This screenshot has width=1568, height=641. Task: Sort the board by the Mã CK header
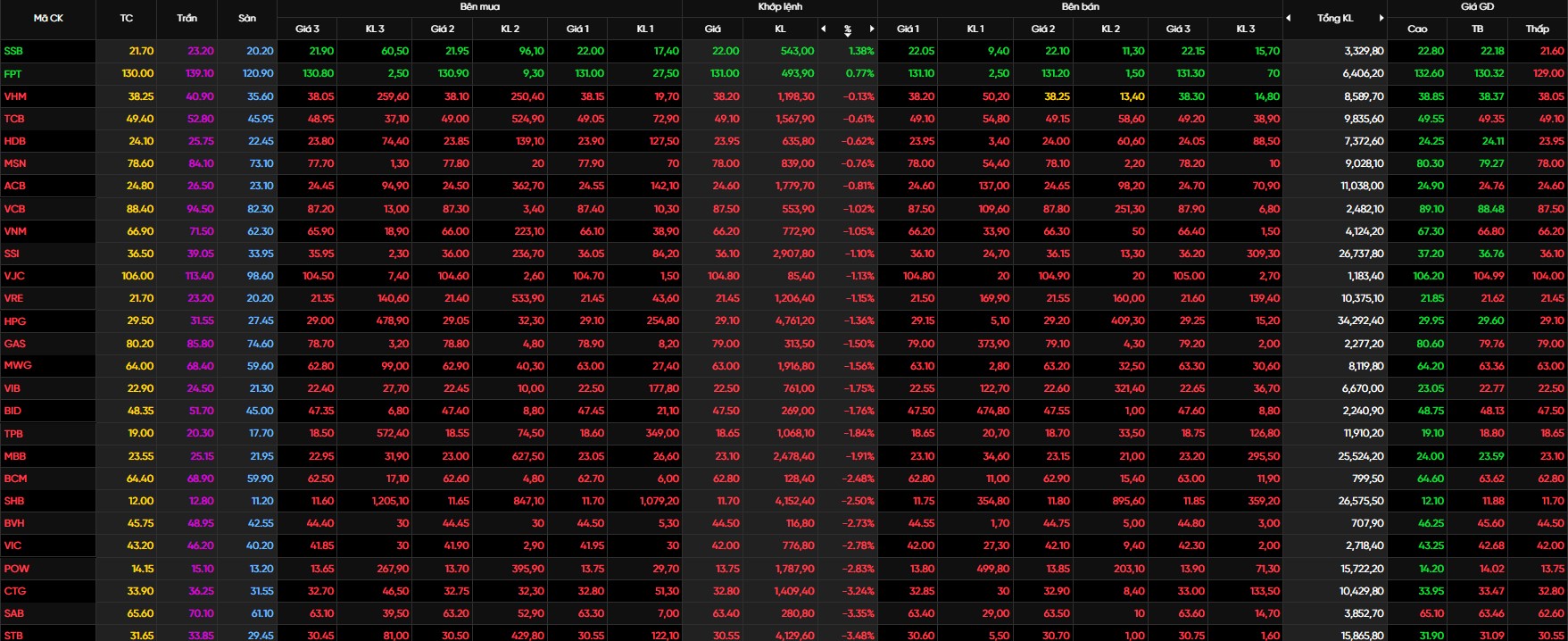[48, 18]
